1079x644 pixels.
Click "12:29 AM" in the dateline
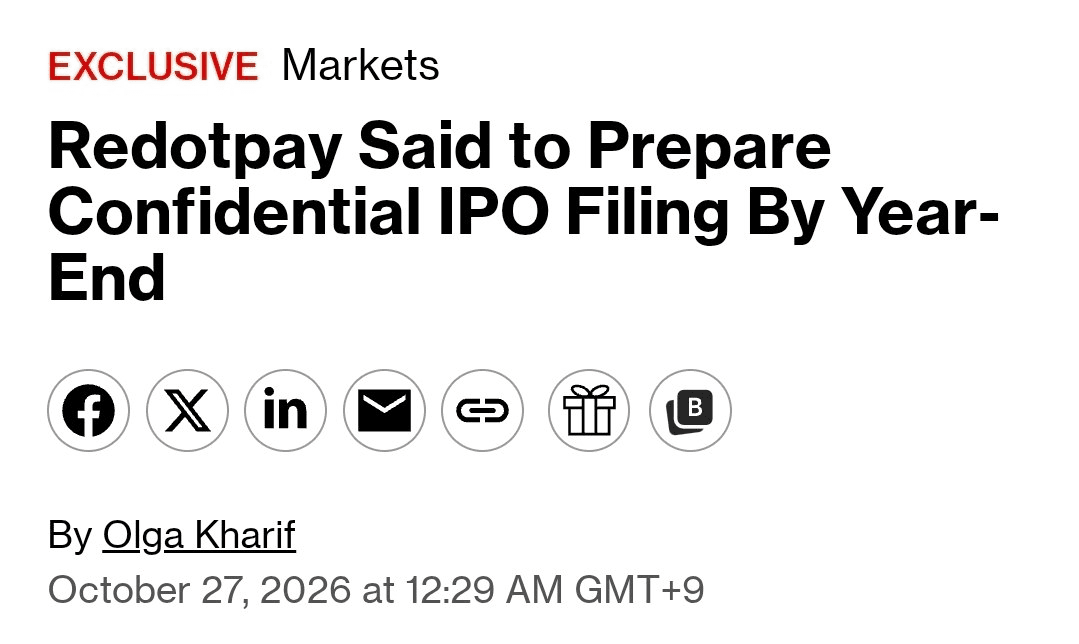[484, 590]
